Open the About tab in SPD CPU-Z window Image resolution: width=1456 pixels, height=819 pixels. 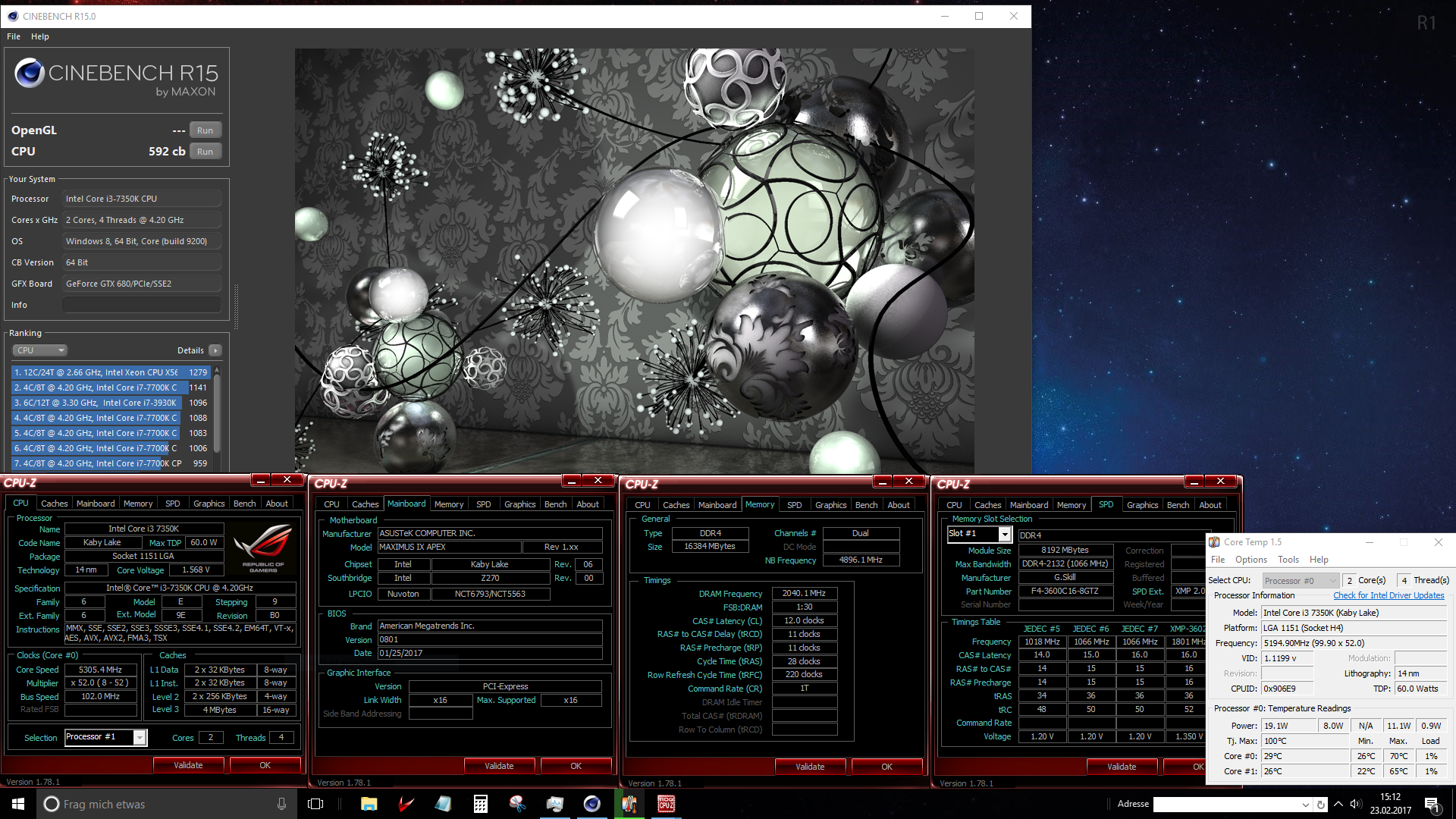point(1210,505)
